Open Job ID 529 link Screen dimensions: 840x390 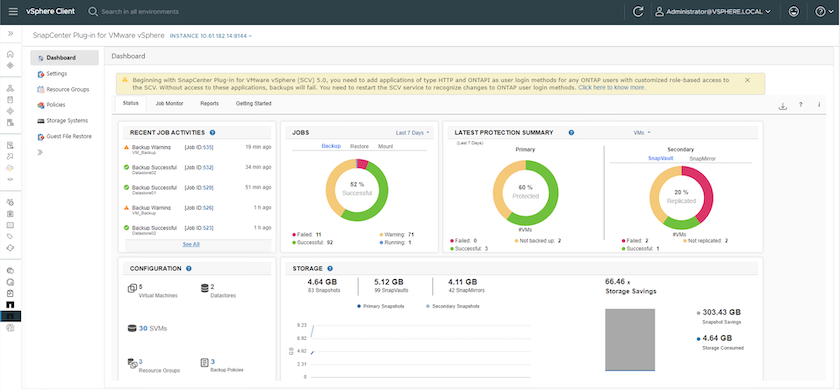tap(208, 188)
